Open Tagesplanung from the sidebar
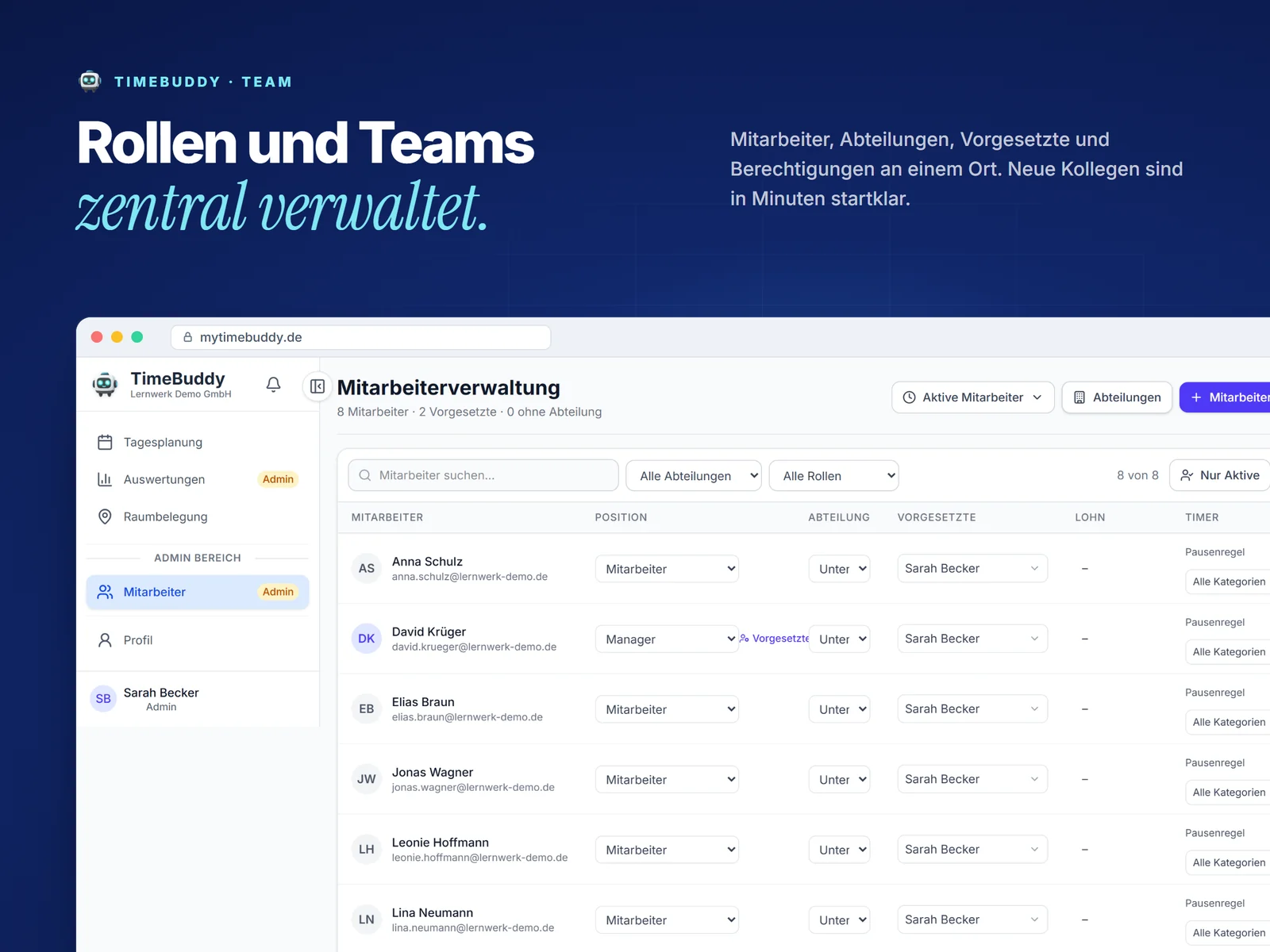The height and width of the screenshot is (952, 1270). (197, 442)
